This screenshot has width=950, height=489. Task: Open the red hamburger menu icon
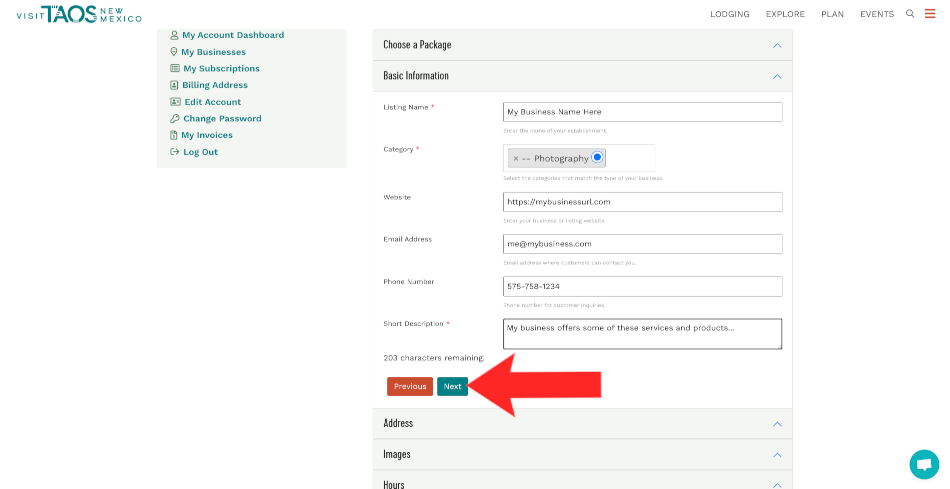930,14
